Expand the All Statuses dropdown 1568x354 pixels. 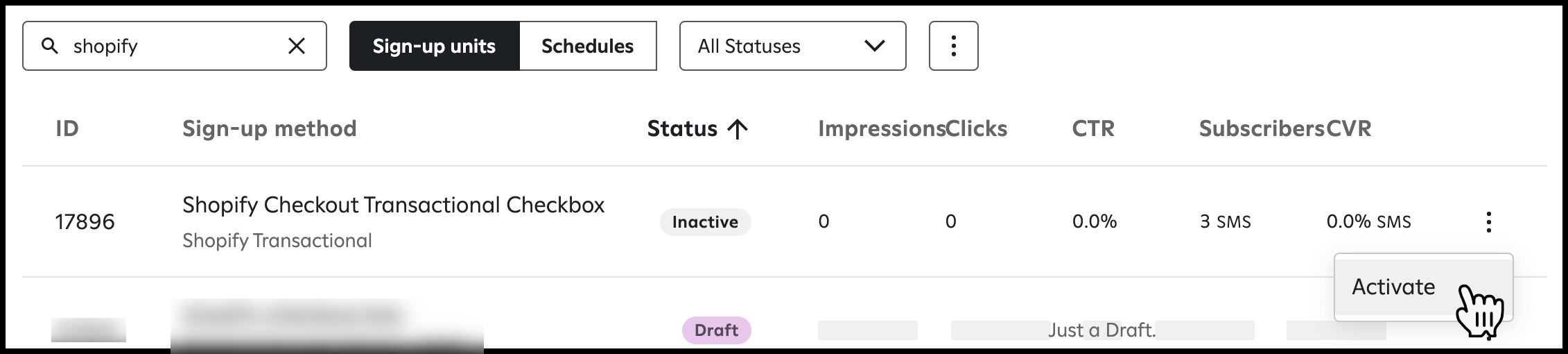(x=792, y=46)
